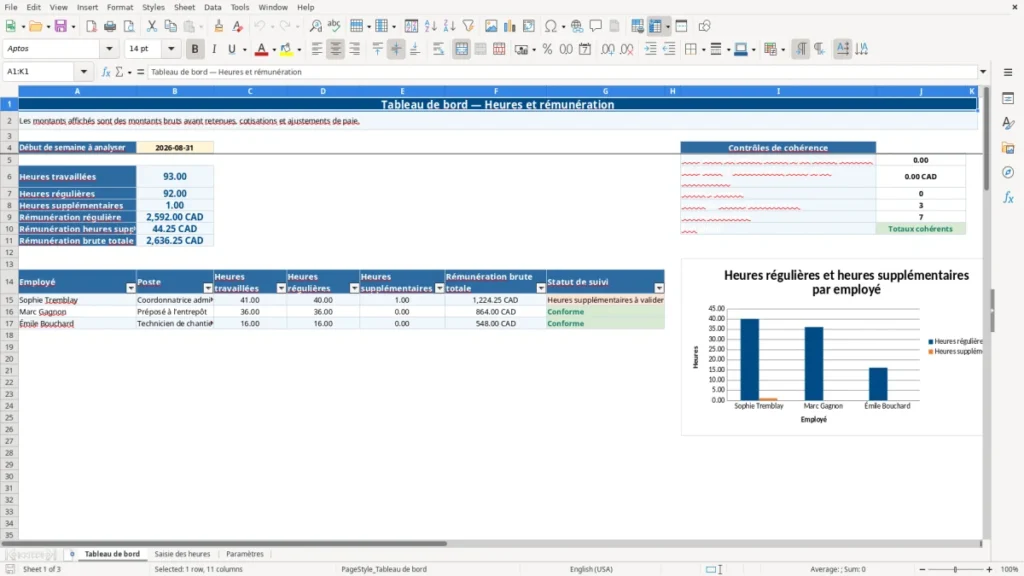Cut selected cells with scissors icon

152,26
